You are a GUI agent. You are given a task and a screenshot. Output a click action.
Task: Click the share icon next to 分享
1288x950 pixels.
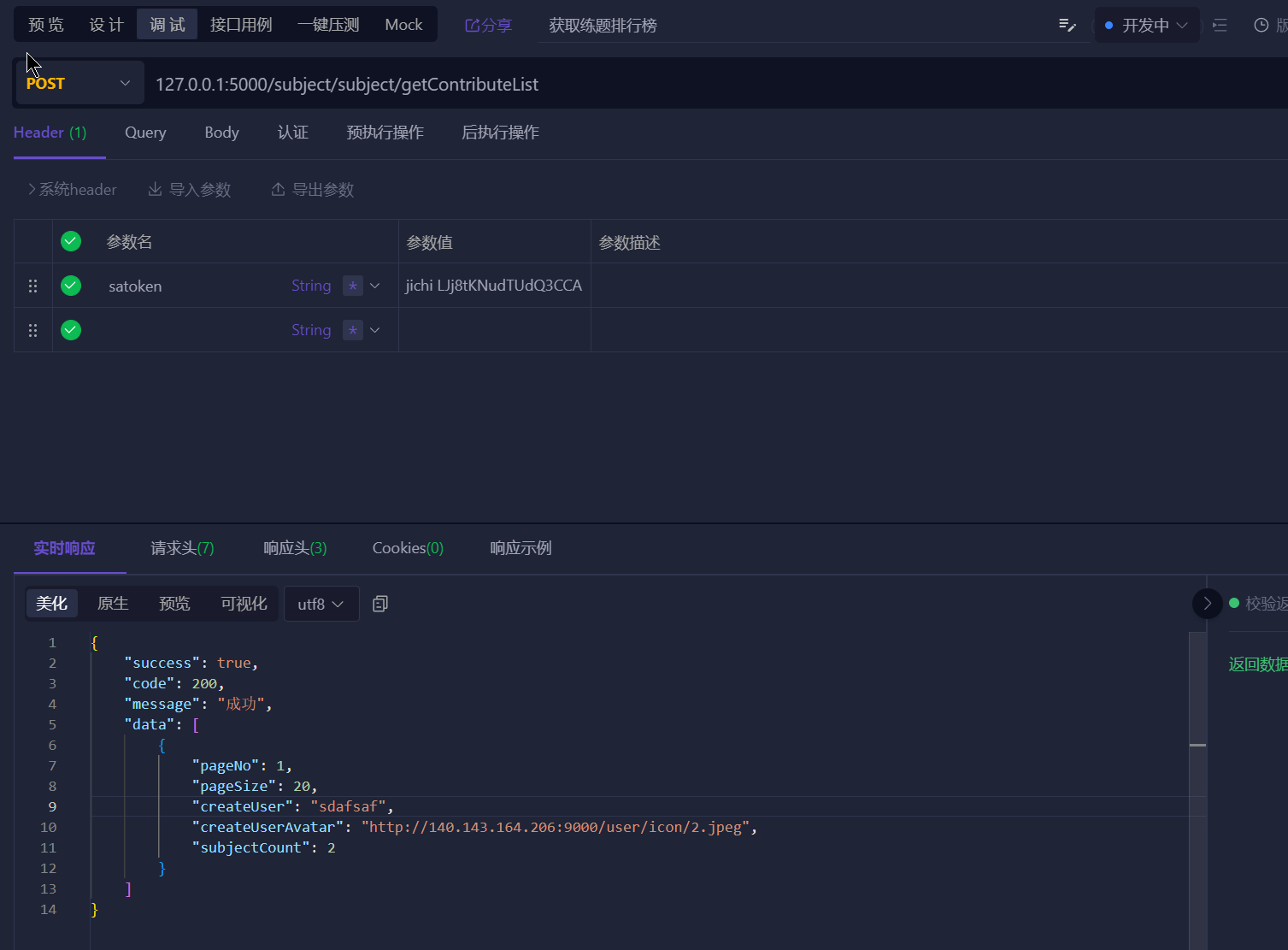pyautogui.click(x=472, y=26)
